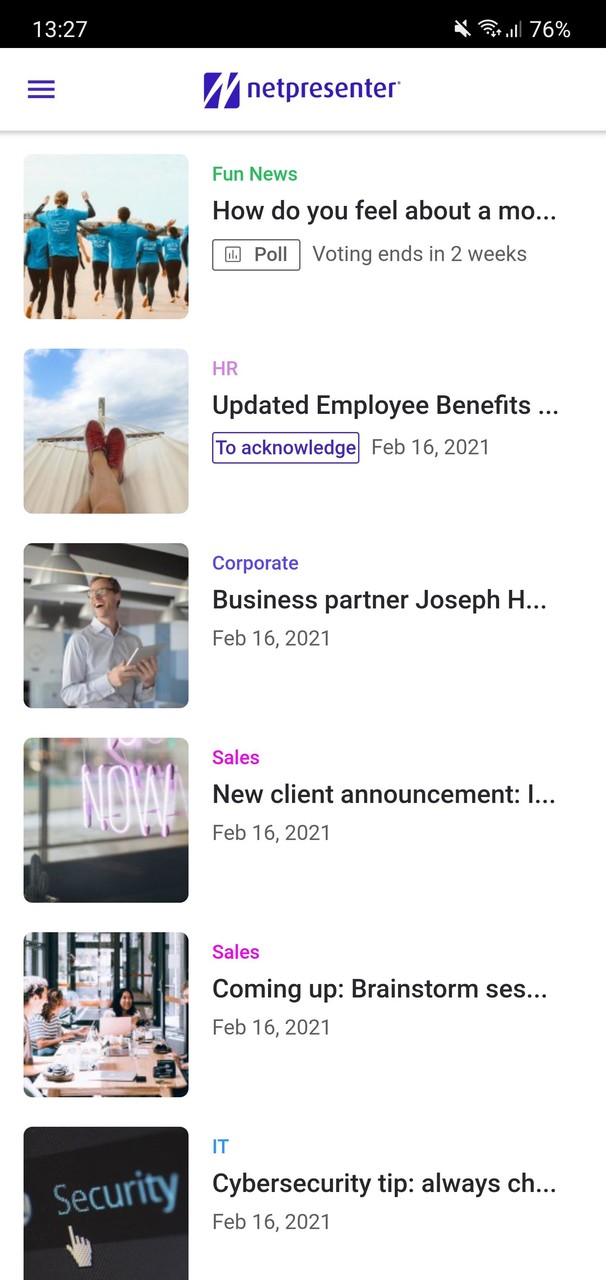Open 'Cybersecurity tip: always ch...' article

pos(380,1184)
